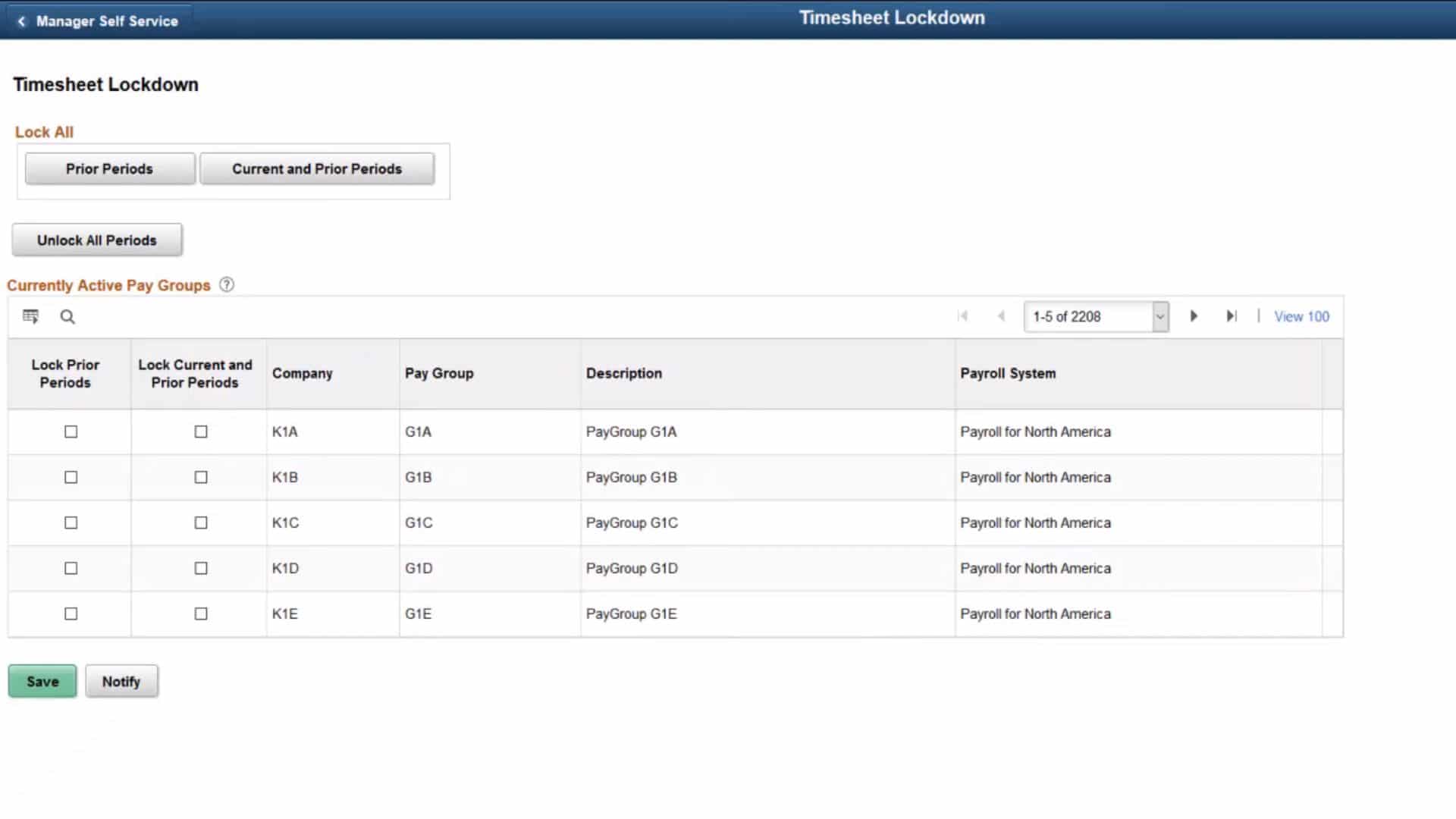The width and height of the screenshot is (1456, 819).
Task: Go to next page of rows
Action: (x=1194, y=316)
